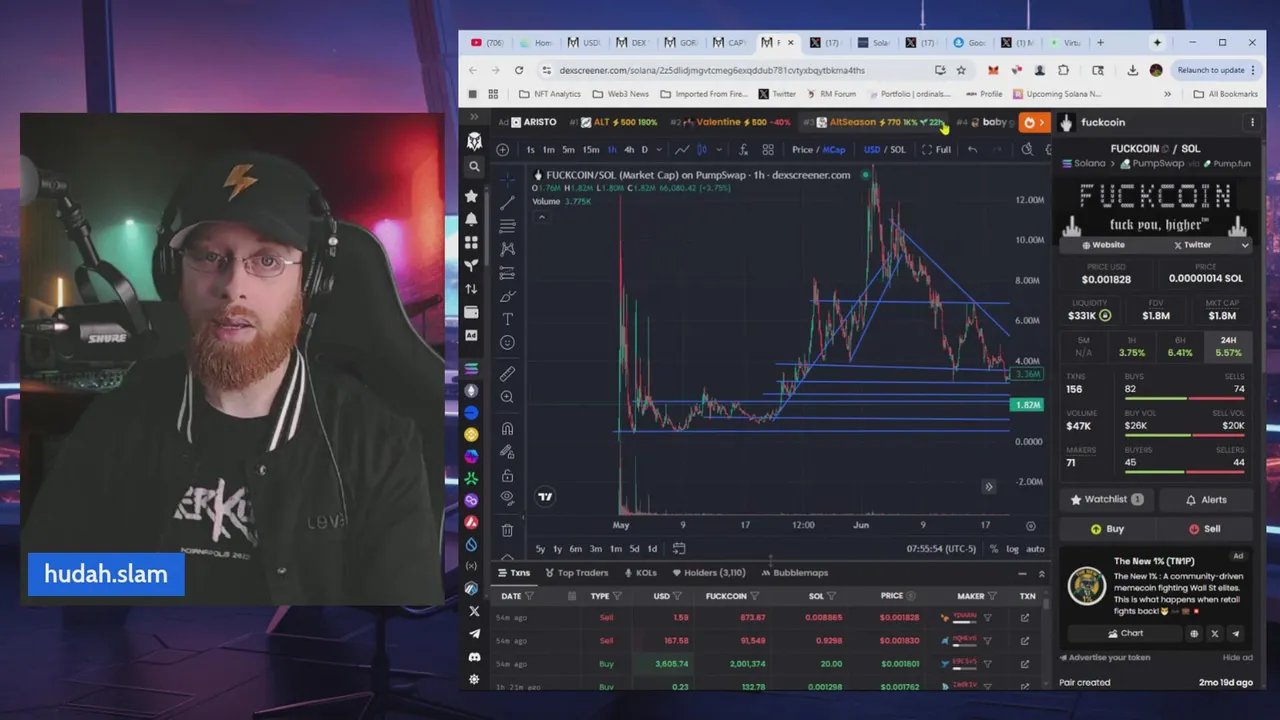Toggle auto scale on the chart
Image resolution: width=1280 pixels, height=720 pixels.
[1035, 548]
